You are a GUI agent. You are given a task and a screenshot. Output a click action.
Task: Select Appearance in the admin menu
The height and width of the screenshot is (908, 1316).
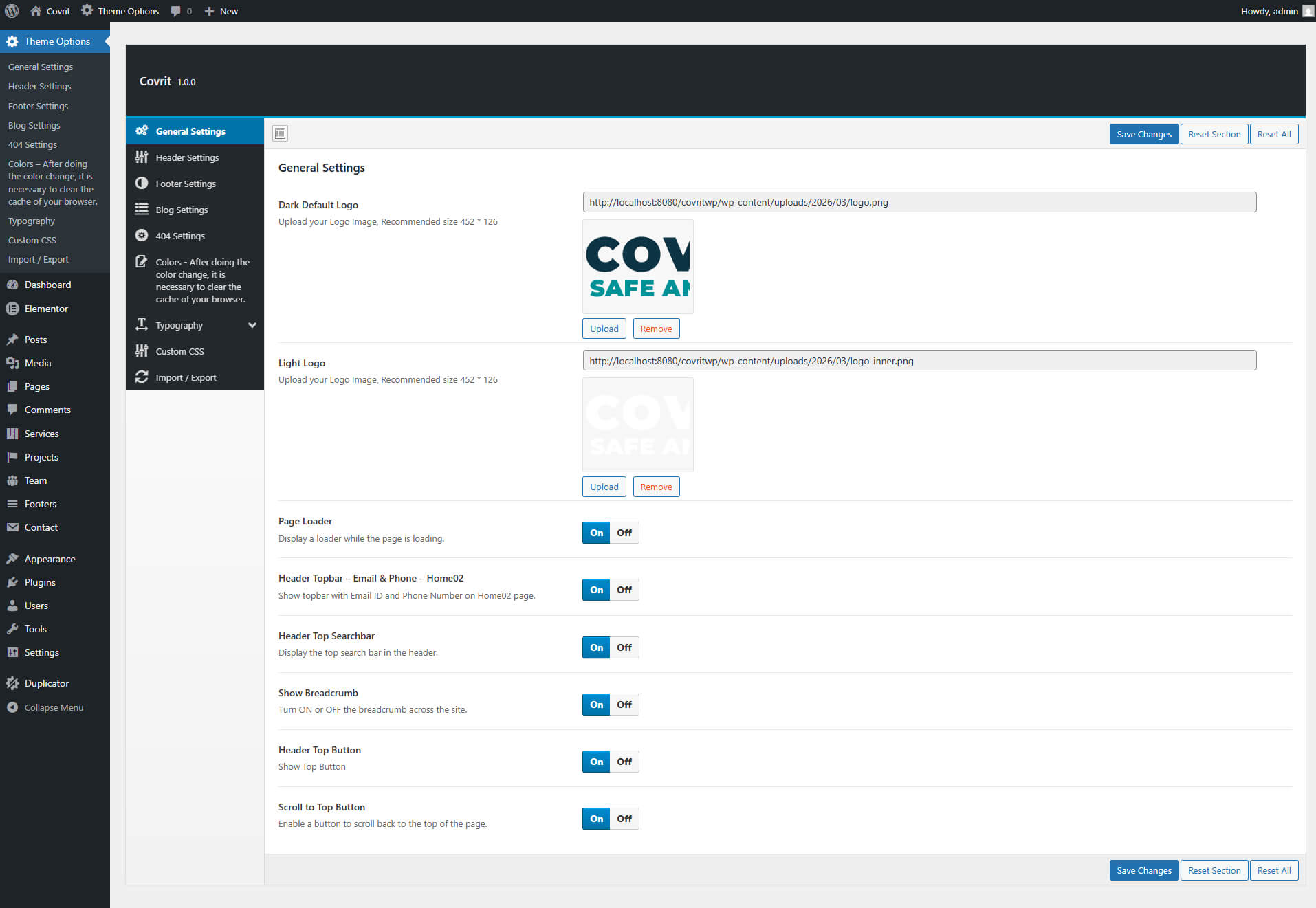[x=50, y=559]
